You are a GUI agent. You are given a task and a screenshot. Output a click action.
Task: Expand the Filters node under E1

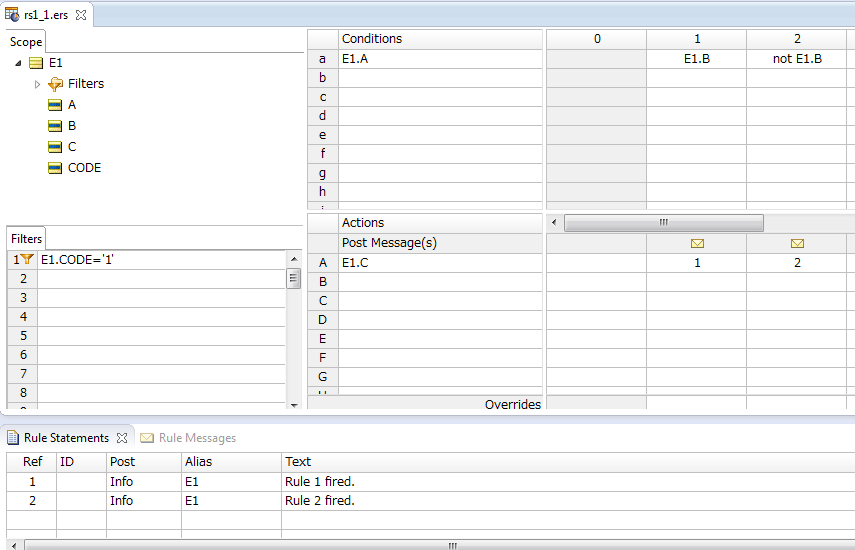coord(37,84)
